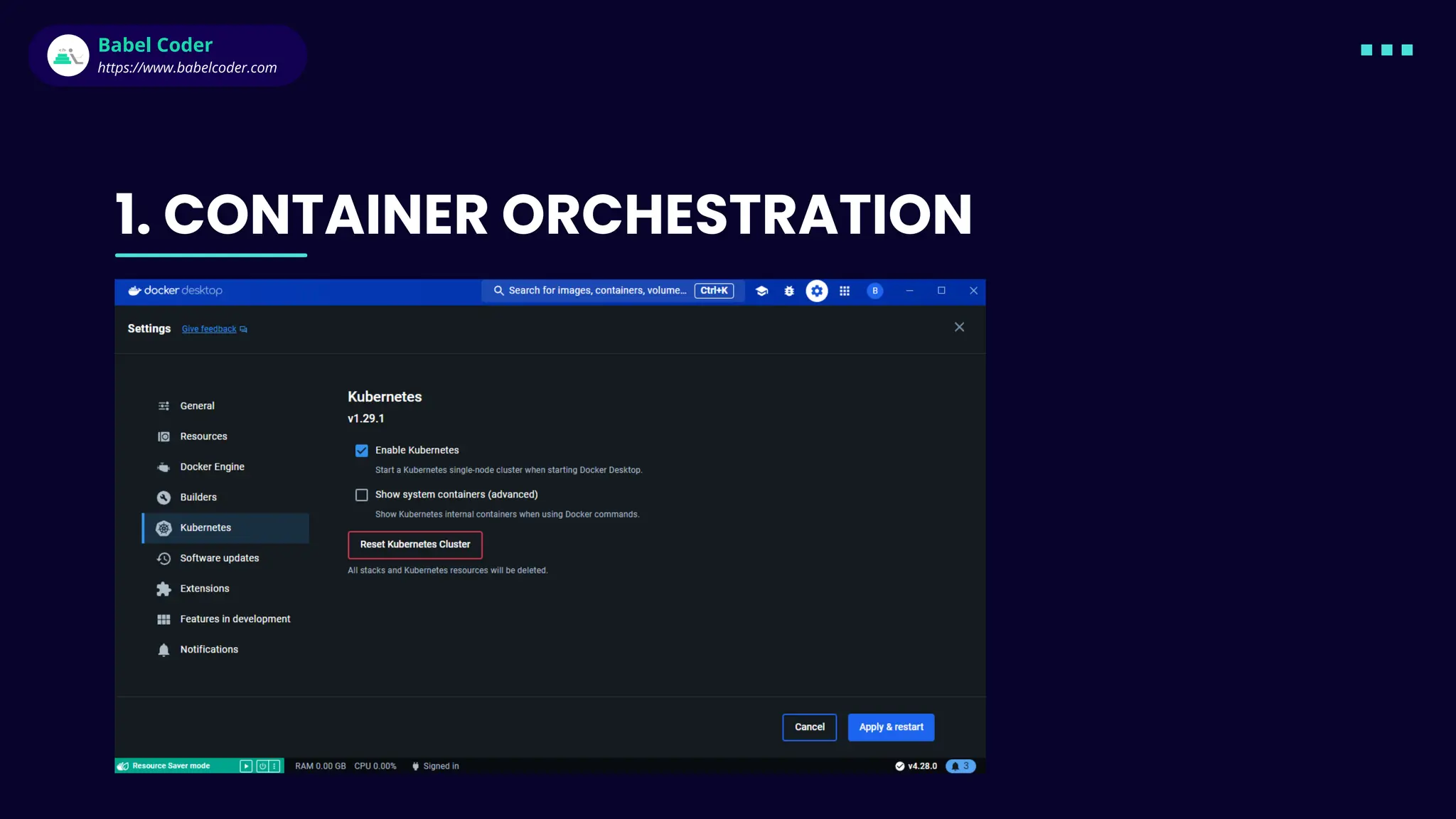The image size is (1456, 819).
Task: Click the RAM 0.00 GB indicator
Action: click(x=321, y=766)
